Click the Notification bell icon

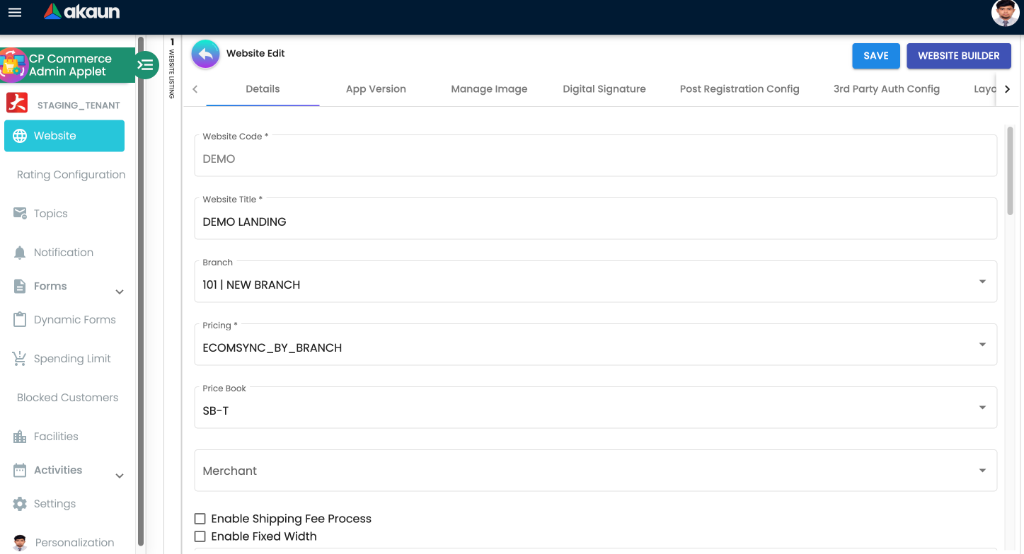20,253
